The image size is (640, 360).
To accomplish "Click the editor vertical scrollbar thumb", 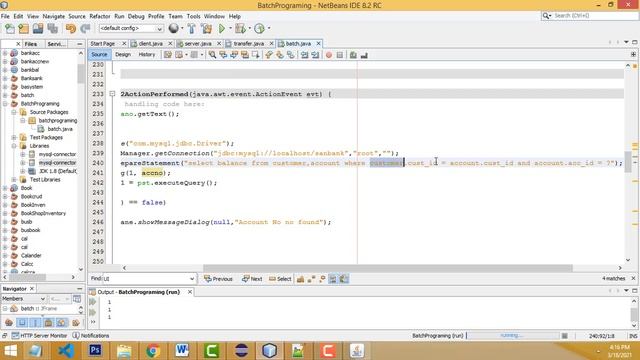I will click(x=628, y=162).
